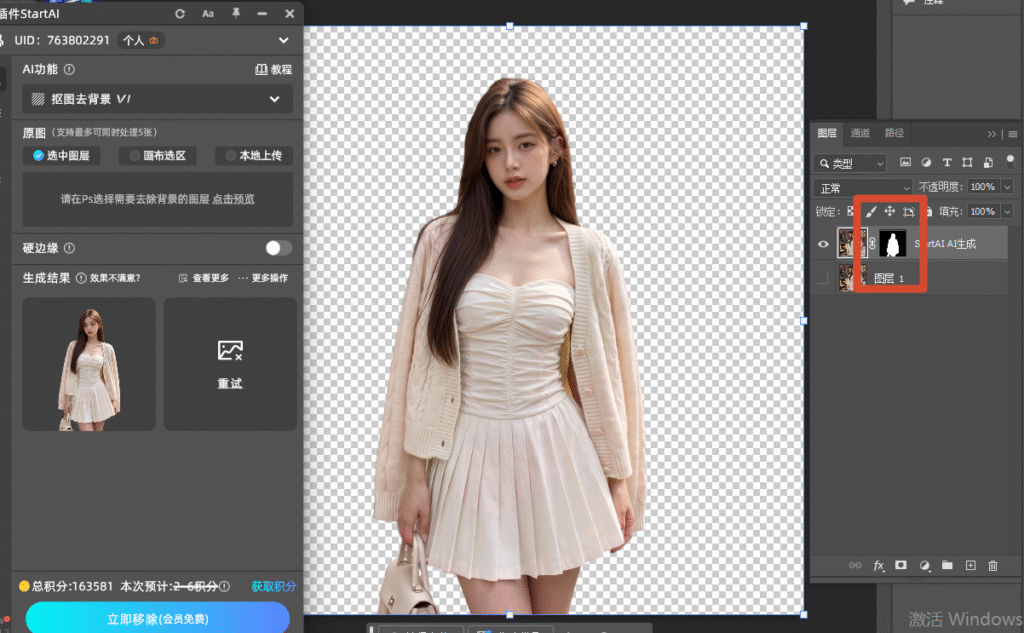
Task: Open the 正常 blend mode dropdown
Action: [x=863, y=188]
